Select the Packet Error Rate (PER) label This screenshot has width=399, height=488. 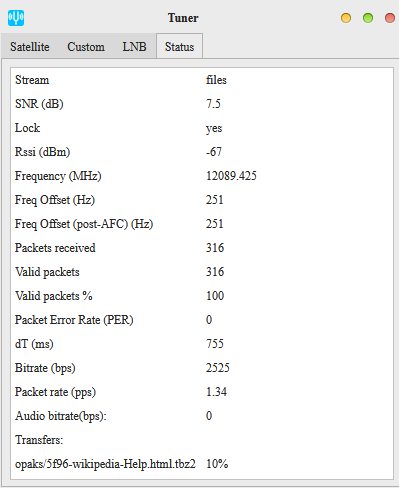pos(74,320)
